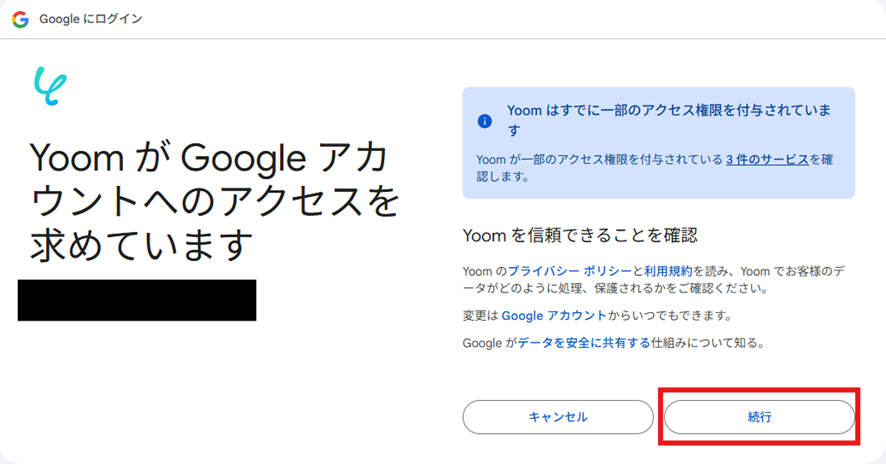This screenshot has height=464, width=886.
Task: Click the Google logo in the title bar
Action: tap(20, 19)
